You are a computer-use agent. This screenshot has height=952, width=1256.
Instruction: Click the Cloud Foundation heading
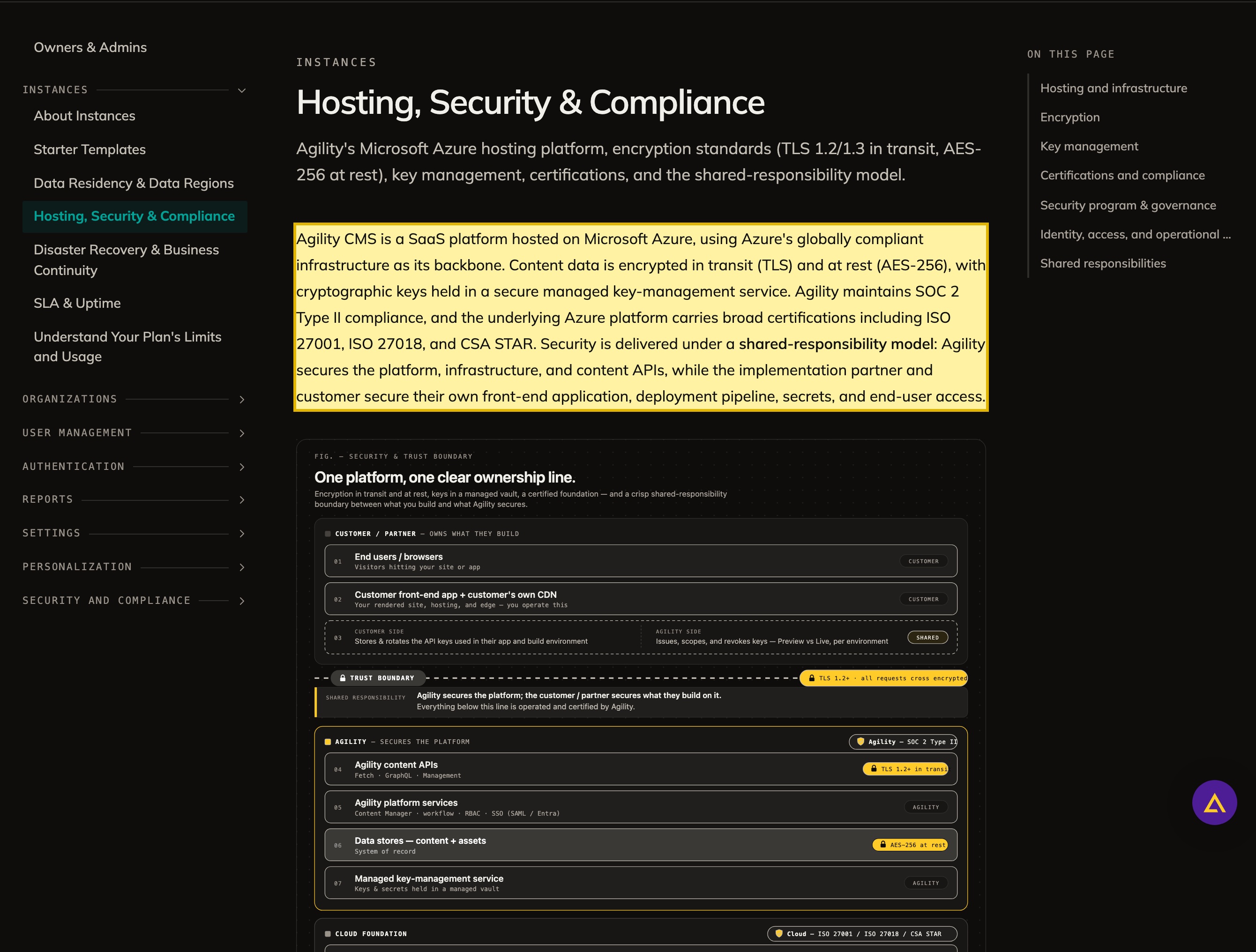[371, 934]
